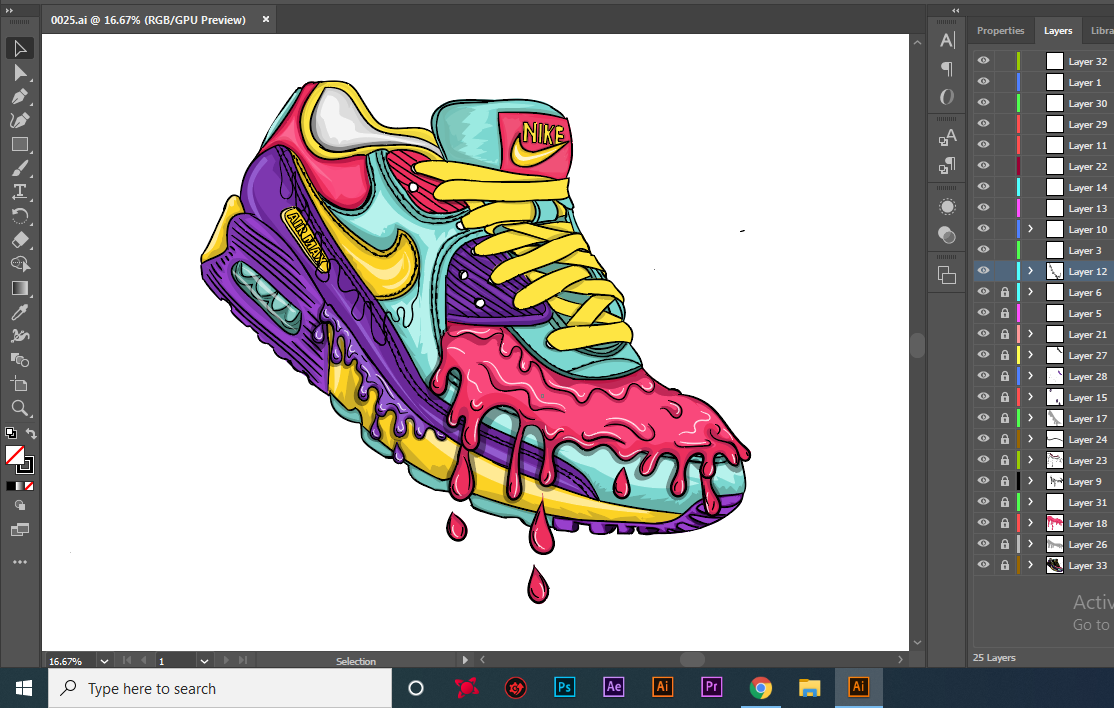
Task: Switch to the Properties tab
Action: 1000,31
